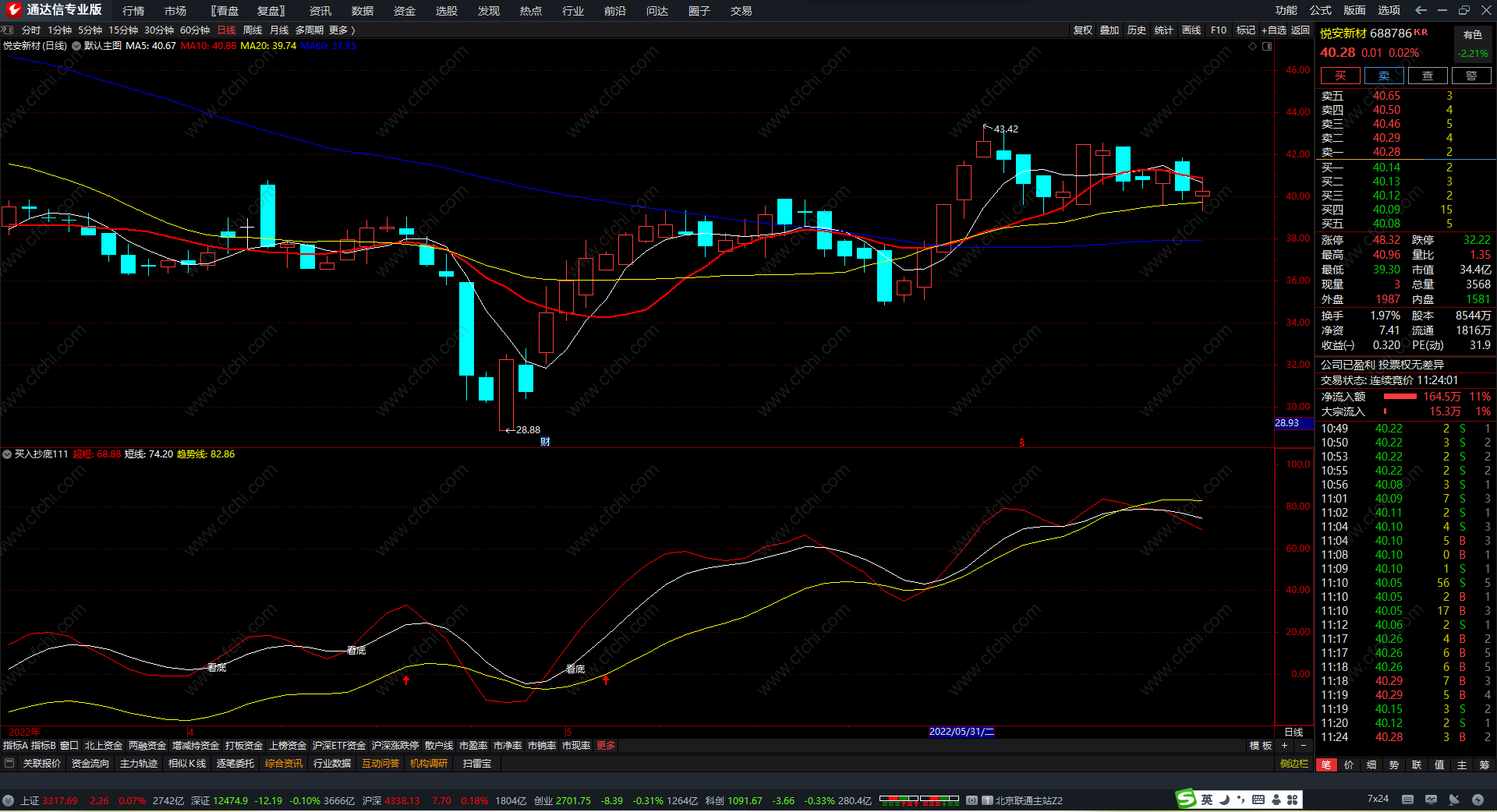Expand the 更多 periods dropdown
This screenshot has width=1497, height=812.
342,30
